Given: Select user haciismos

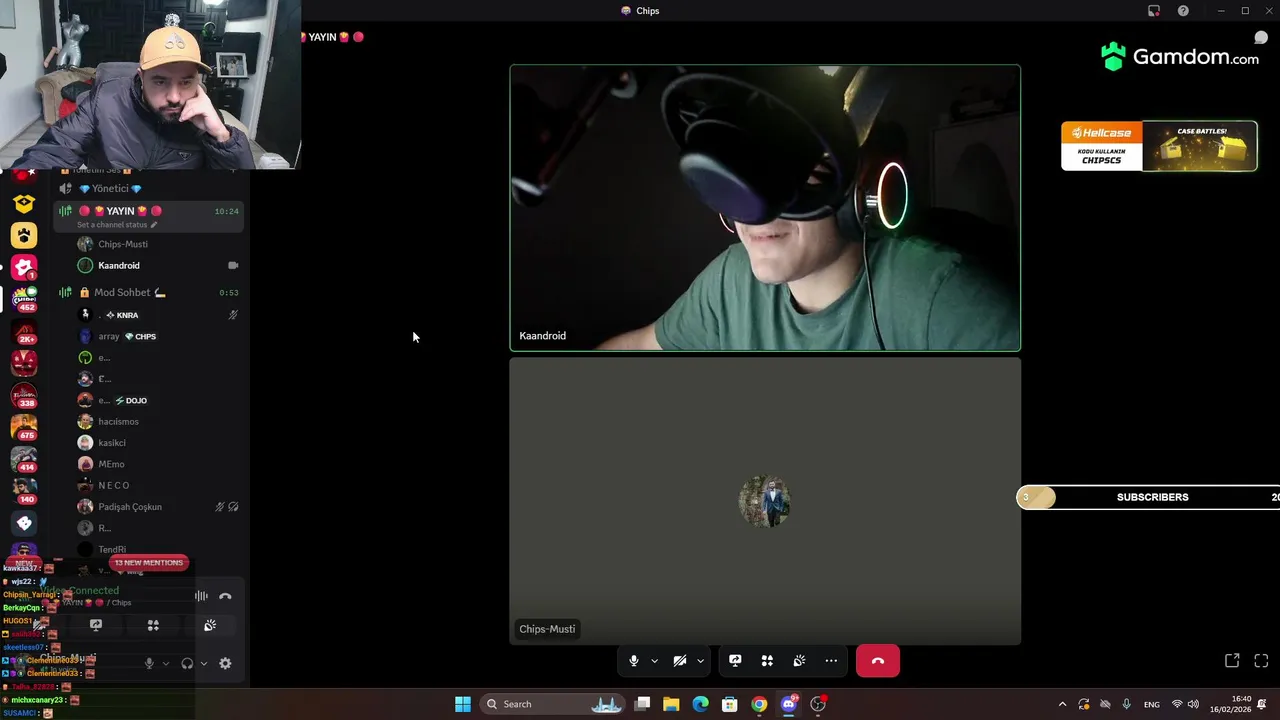Looking at the screenshot, I should (118, 421).
